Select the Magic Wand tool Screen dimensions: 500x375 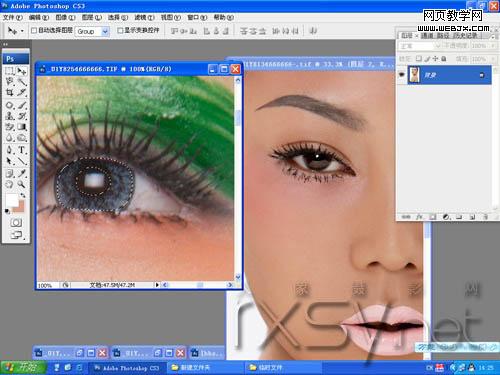[x=22, y=82]
